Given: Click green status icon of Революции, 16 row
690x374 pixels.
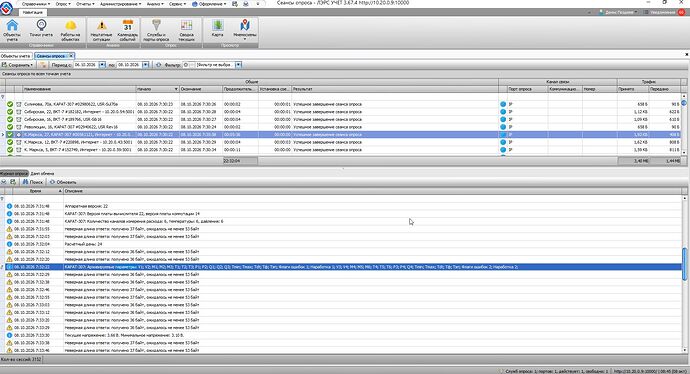Looking at the screenshot, I should 10,127.
